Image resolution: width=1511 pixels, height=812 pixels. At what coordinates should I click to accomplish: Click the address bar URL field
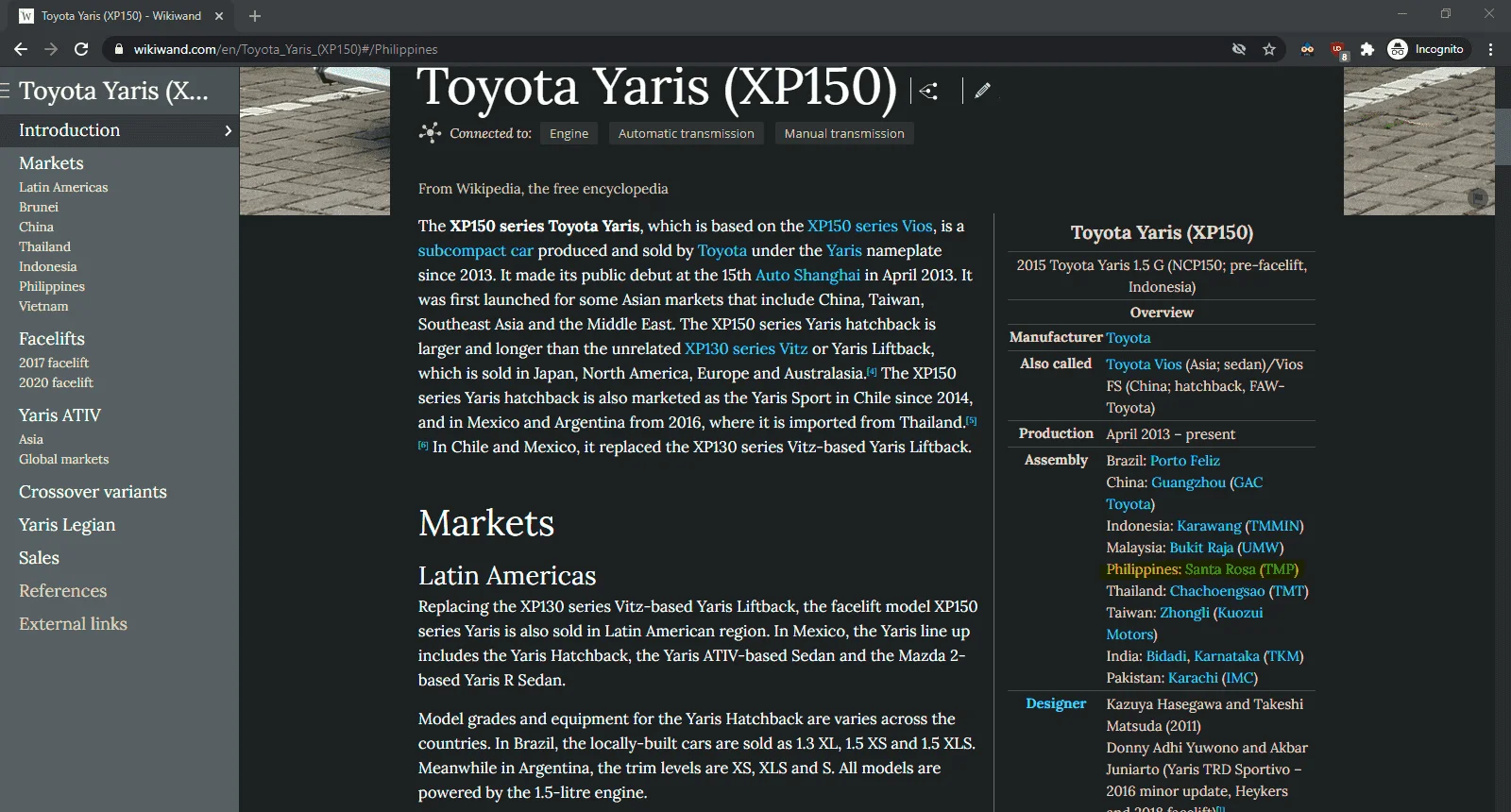click(x=661, y=49)
